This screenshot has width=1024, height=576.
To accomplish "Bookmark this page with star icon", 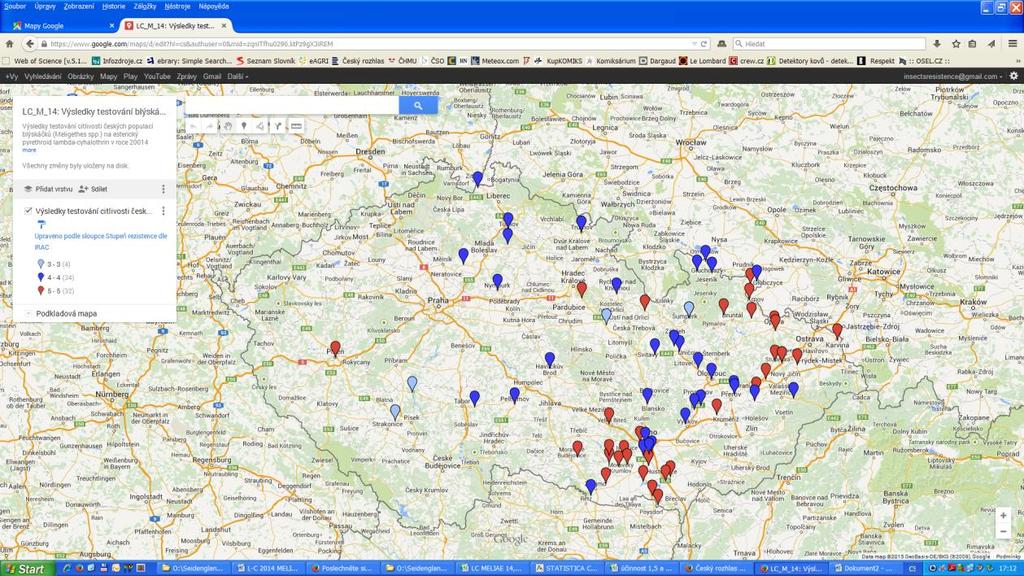I will coord(956,44).
